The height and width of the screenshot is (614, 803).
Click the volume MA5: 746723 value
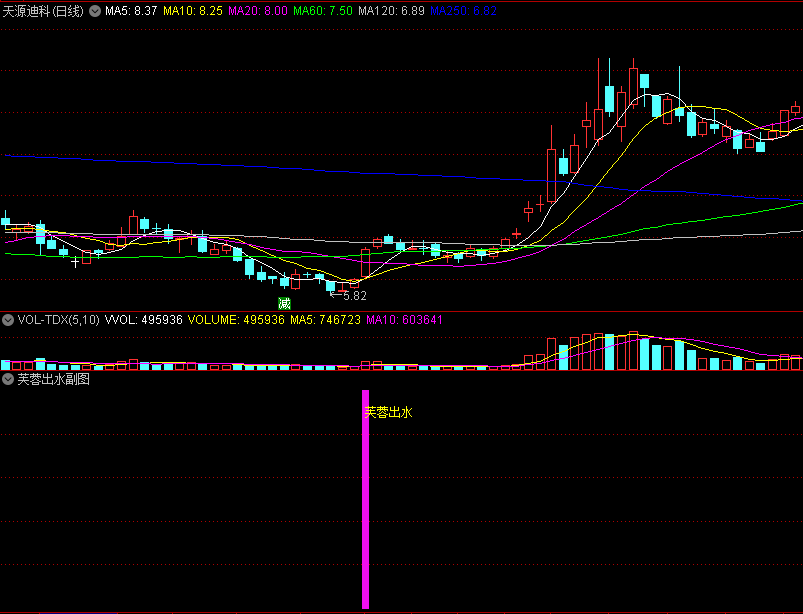point(325,320)
